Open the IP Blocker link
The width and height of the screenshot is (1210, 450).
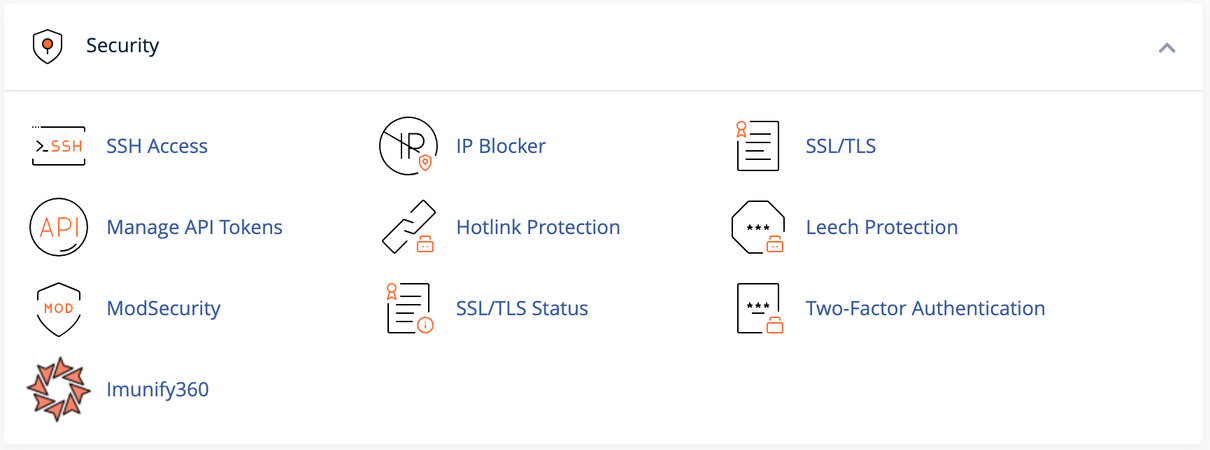pos(501,146)
